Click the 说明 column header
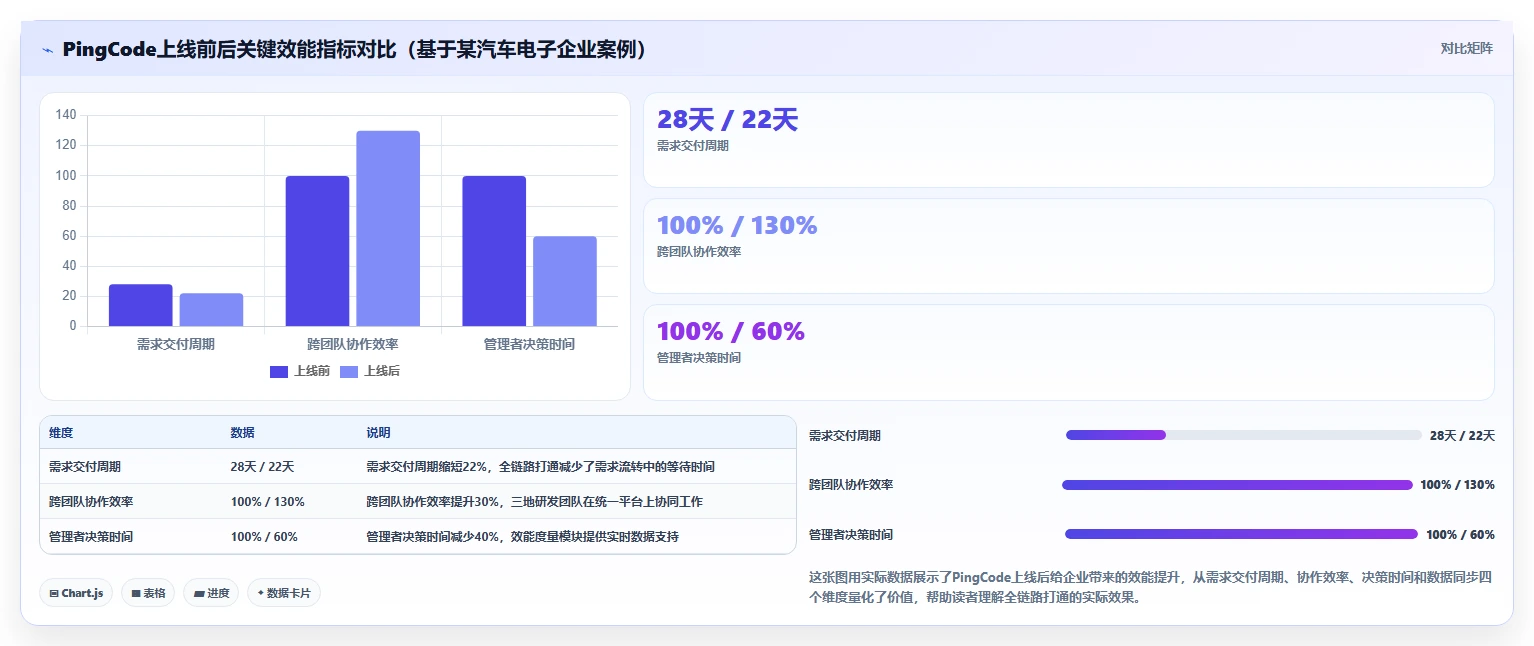 378,433
